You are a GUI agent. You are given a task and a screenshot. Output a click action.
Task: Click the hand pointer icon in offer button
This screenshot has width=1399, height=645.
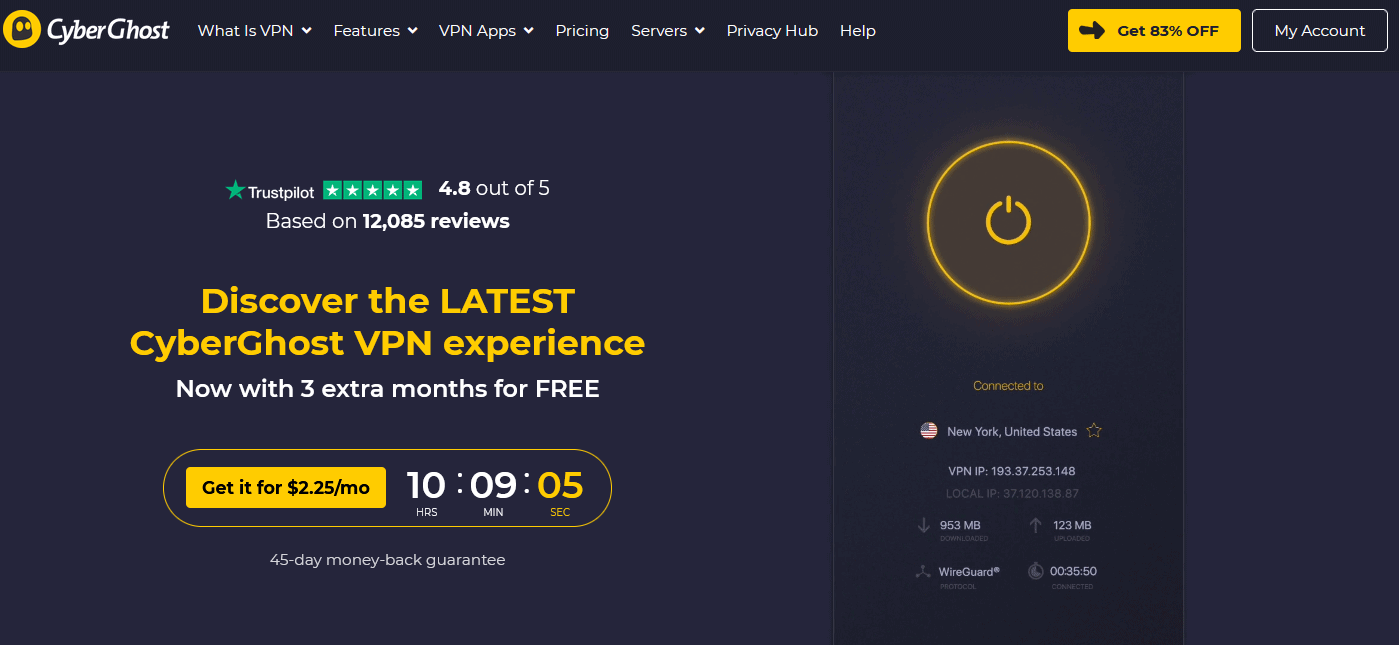point(1094,31)
